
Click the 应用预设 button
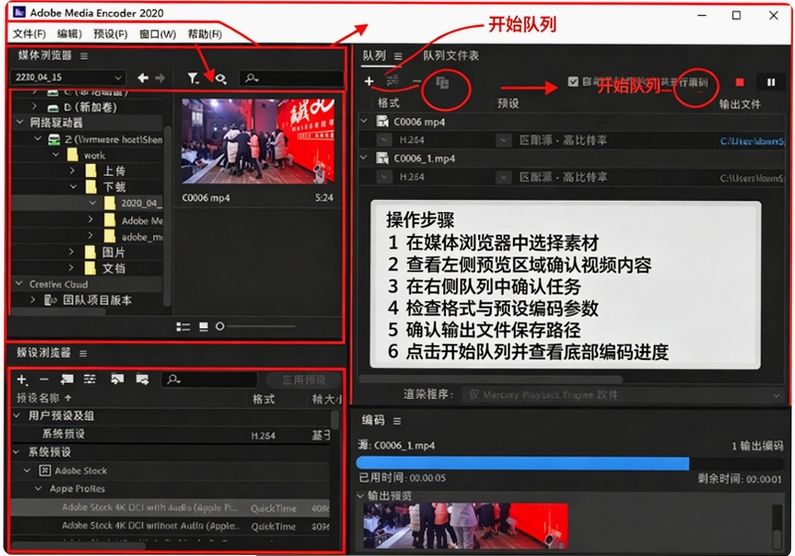click(x=303, y=380)
